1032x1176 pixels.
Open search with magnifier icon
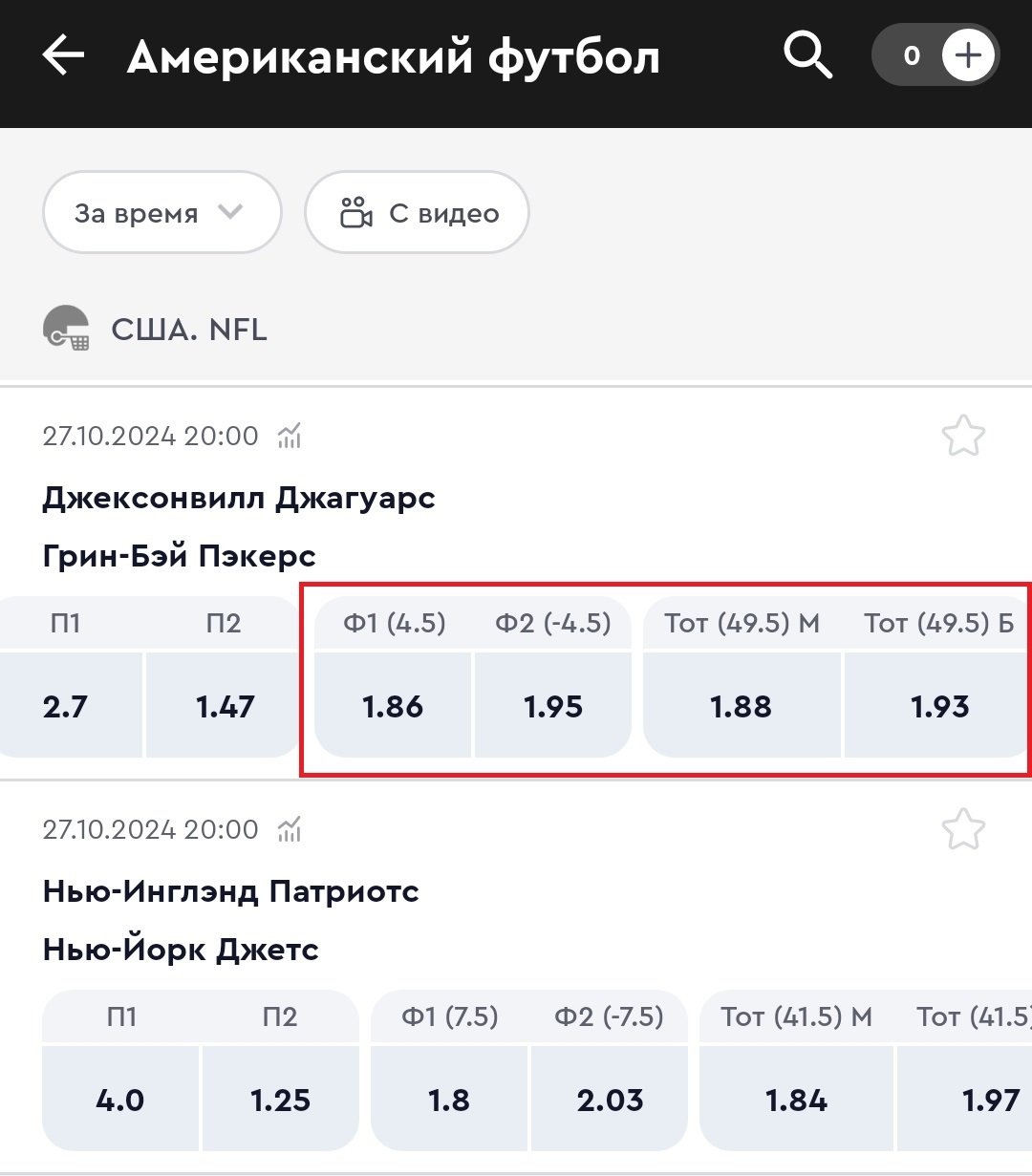tap(807, 55)
